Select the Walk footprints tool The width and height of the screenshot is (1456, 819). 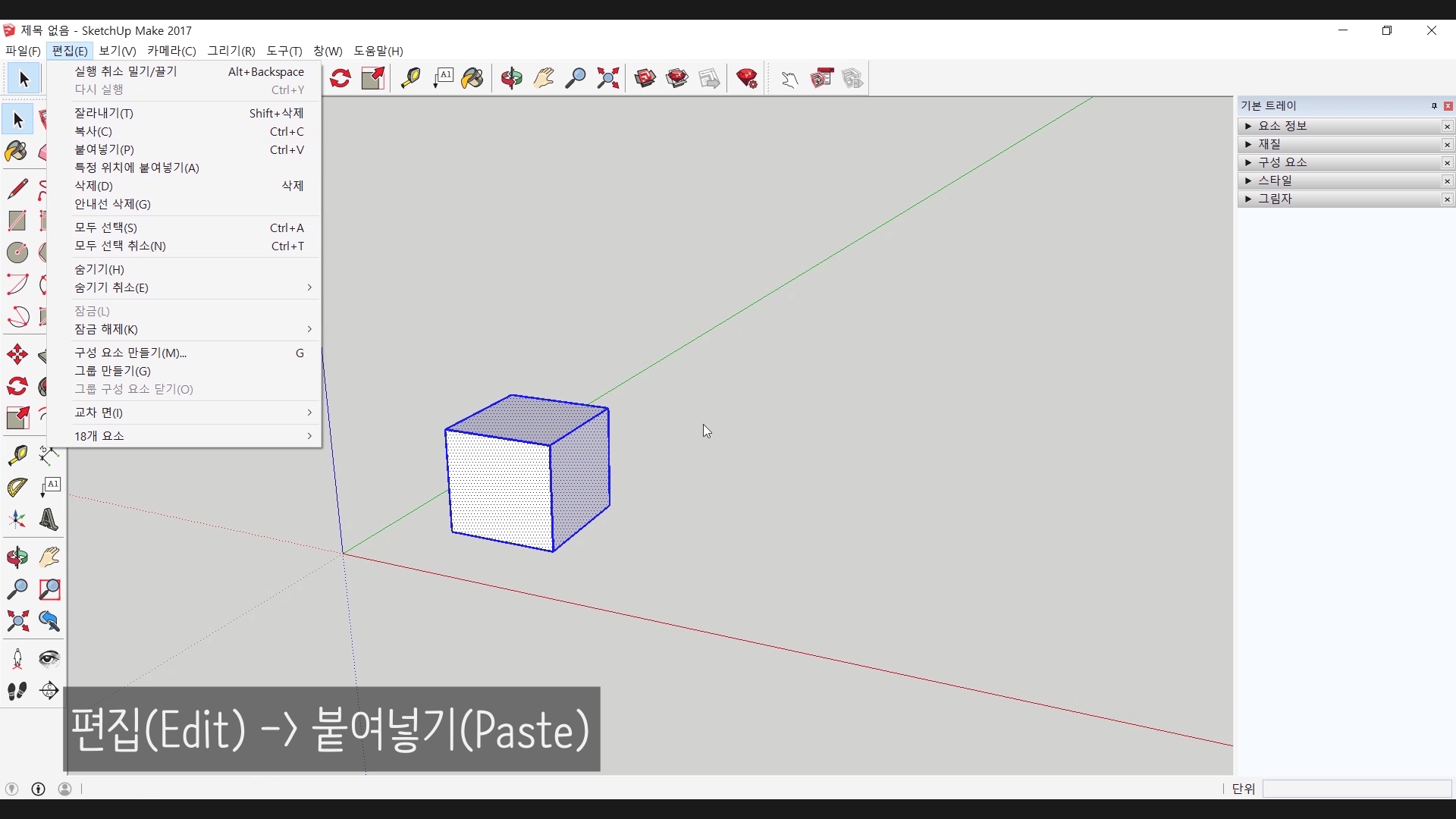17,691
